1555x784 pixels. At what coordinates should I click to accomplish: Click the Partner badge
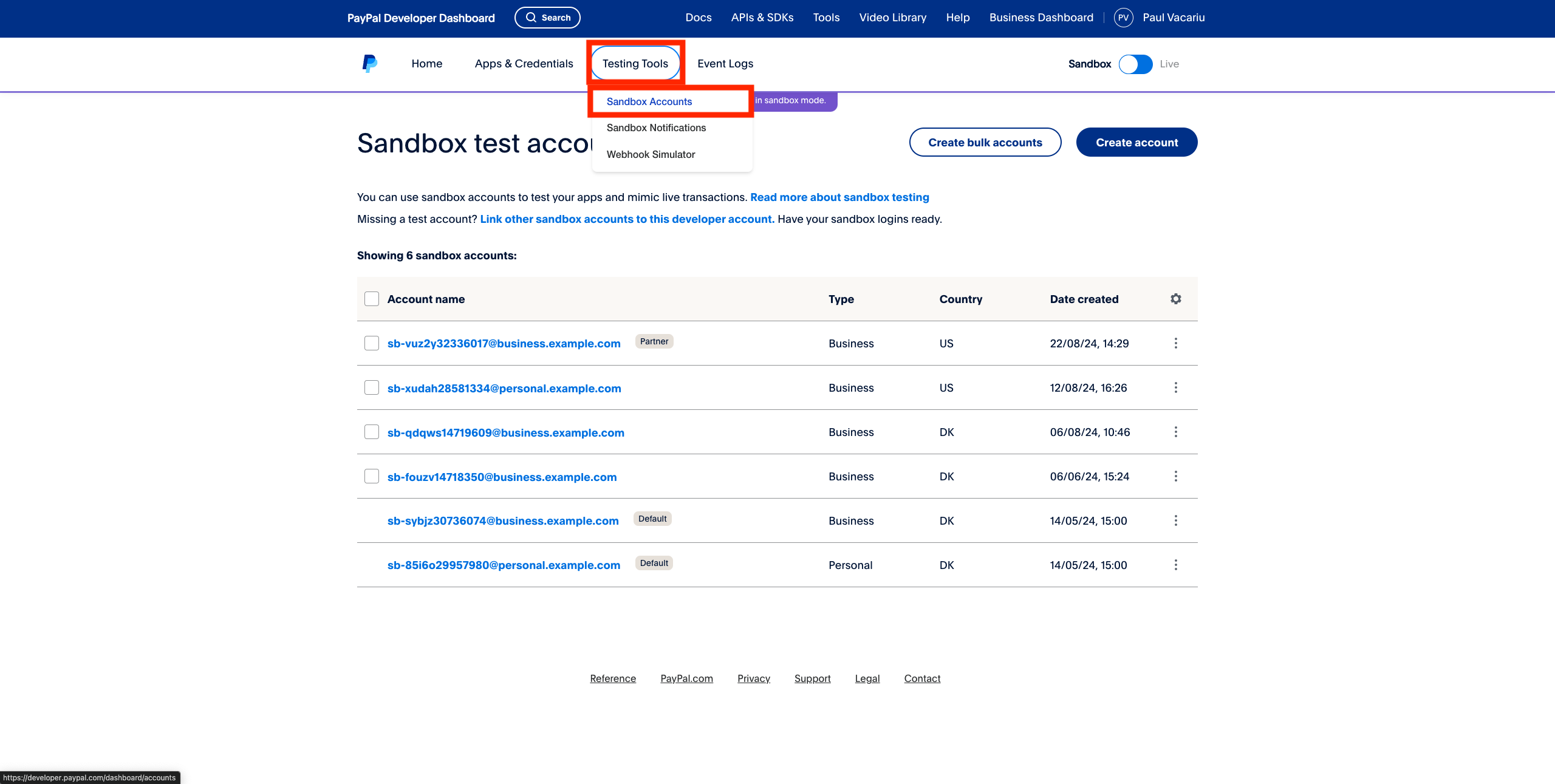click(x=654, y=341)
